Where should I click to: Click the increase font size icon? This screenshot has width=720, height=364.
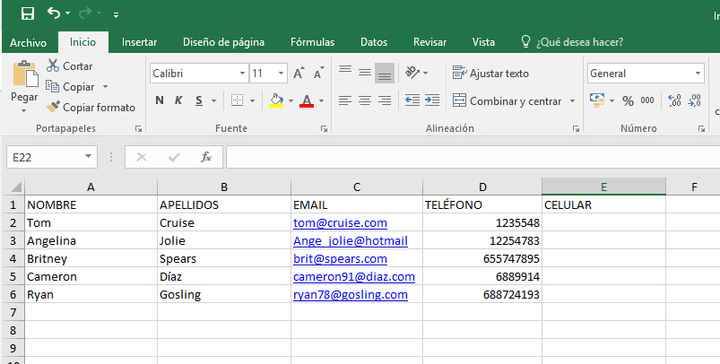point(298,73)
